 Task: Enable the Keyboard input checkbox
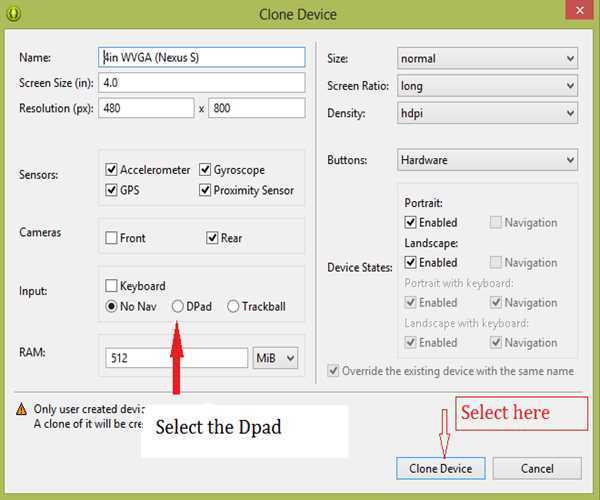pos(112,286)
